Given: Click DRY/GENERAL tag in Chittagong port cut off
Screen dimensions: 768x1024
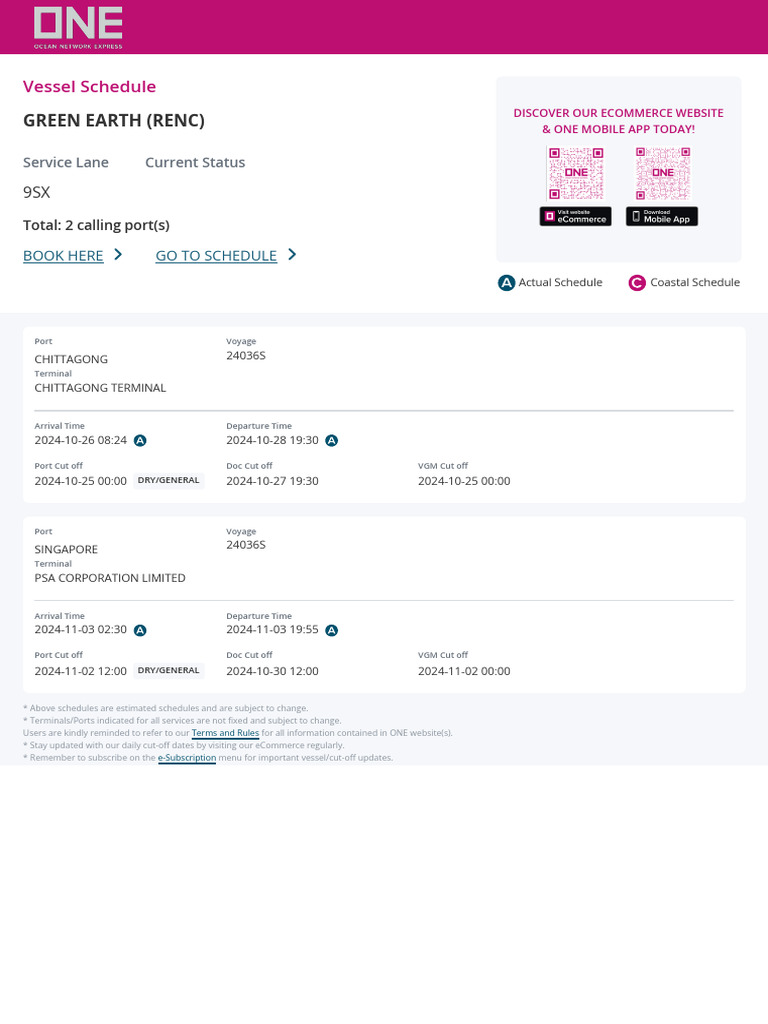Looking at the screenshot, I should (168, 481).
